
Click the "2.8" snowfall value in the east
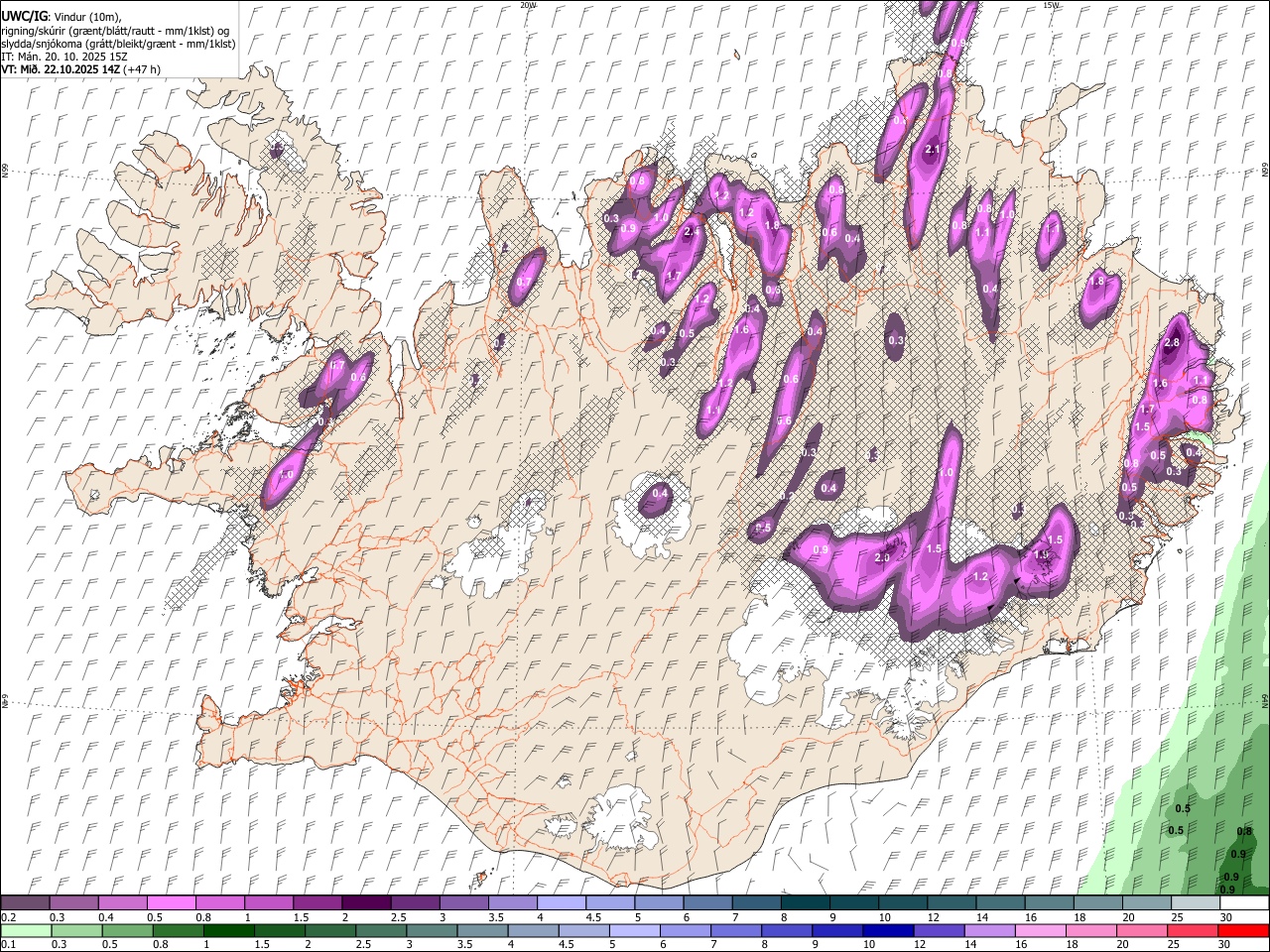1172,342
